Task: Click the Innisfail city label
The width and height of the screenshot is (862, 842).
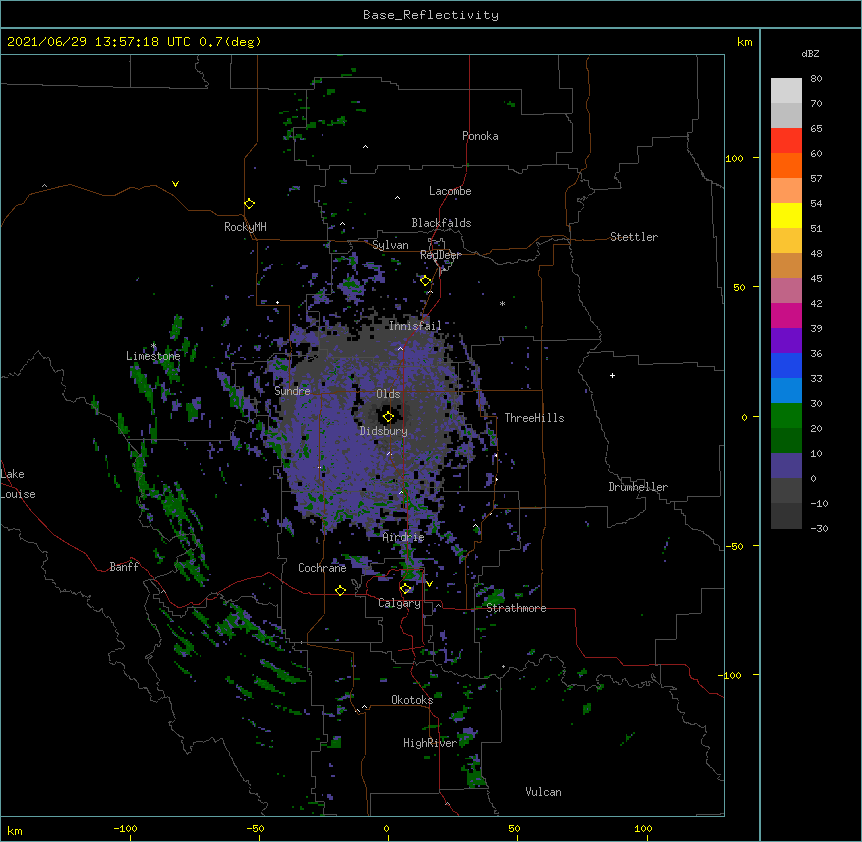Action: (x=415, y=326)
